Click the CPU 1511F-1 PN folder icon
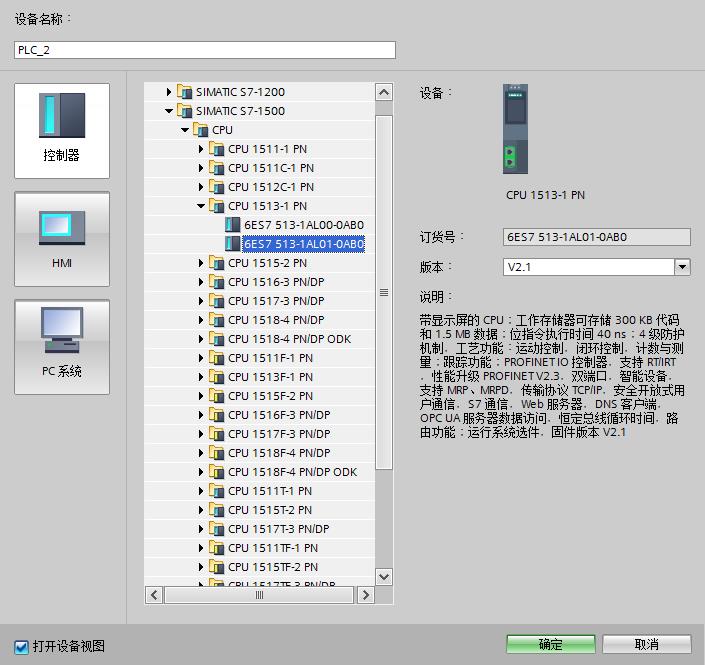This screenshot has width=705, height=665. tap(216, 358)
